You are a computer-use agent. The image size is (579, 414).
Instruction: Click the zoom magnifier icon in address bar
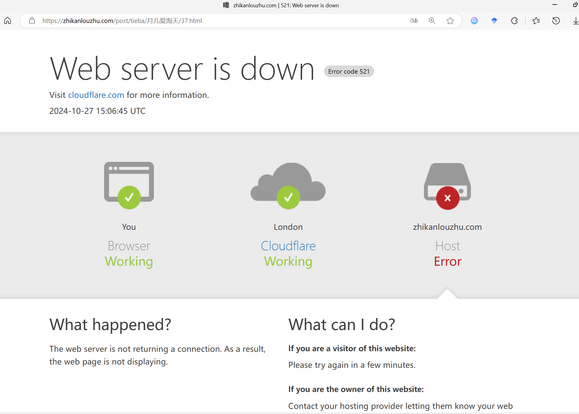pyautogui.click(x=432, y=21)
